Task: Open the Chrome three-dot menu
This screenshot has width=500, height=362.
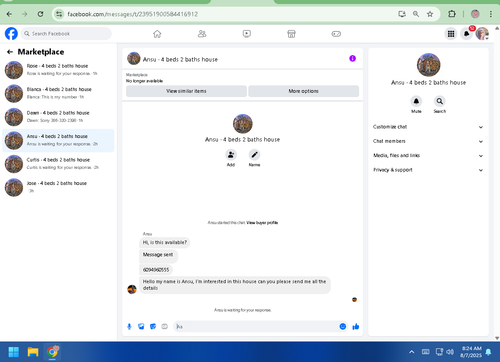Action: point(491,14)
